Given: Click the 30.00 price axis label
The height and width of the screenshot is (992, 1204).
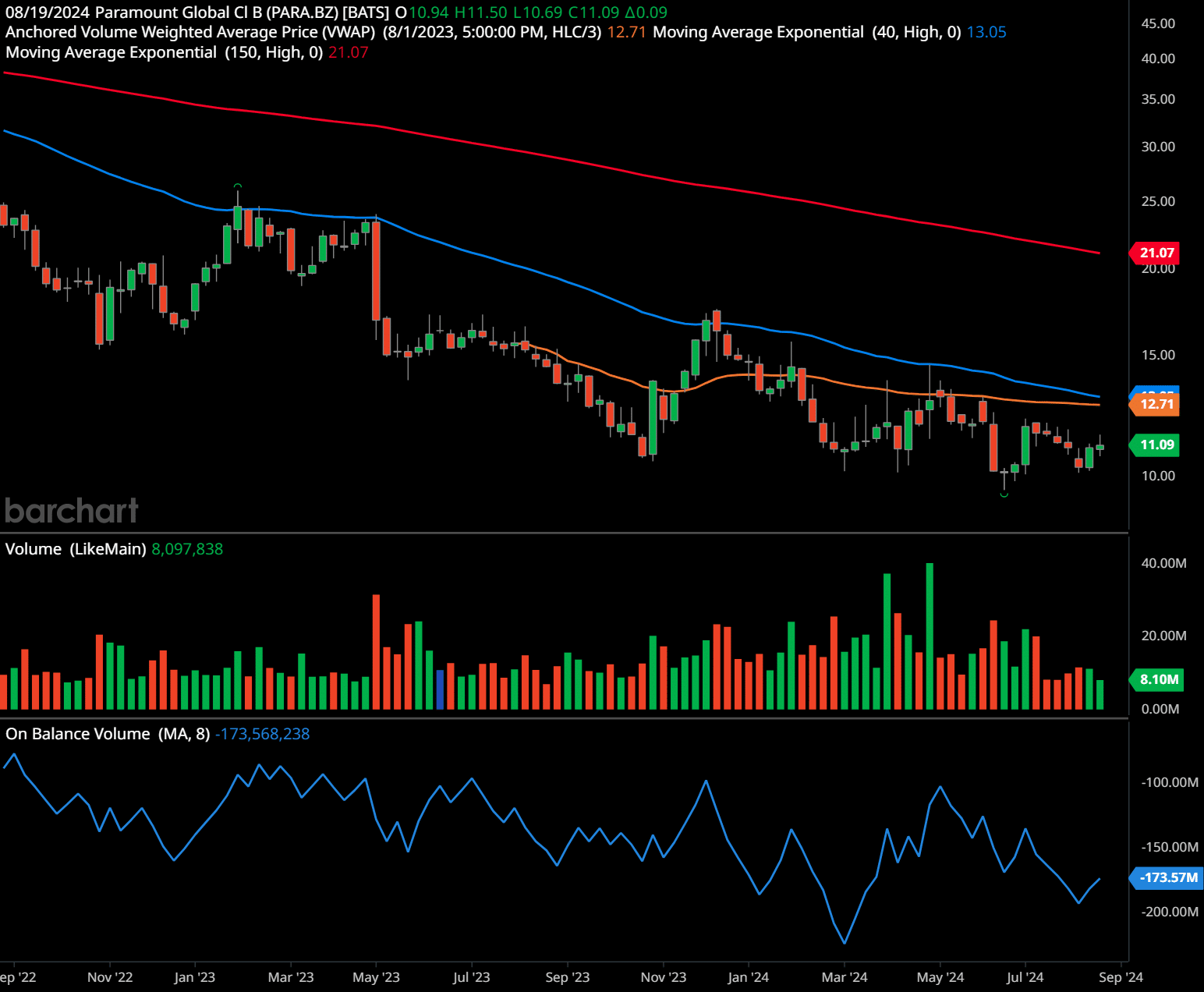Looking at the screenshot, I should coord(1158,147).
